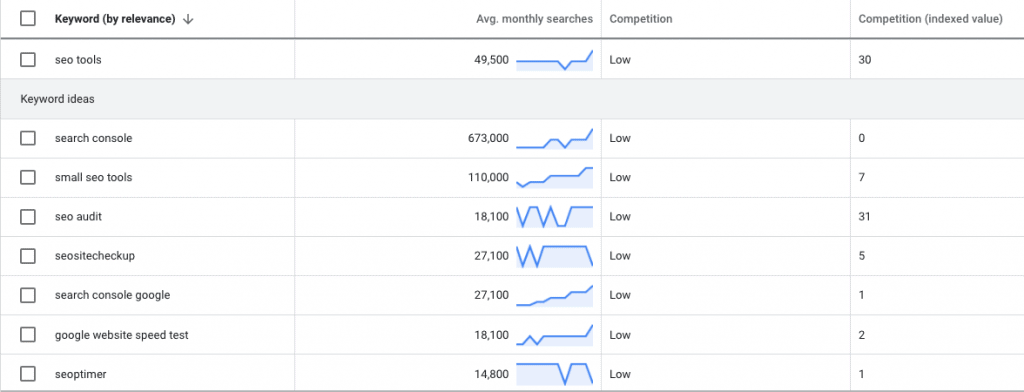
Task: Select the 'search console' row checkbox
Action: (x=27, y=139)
